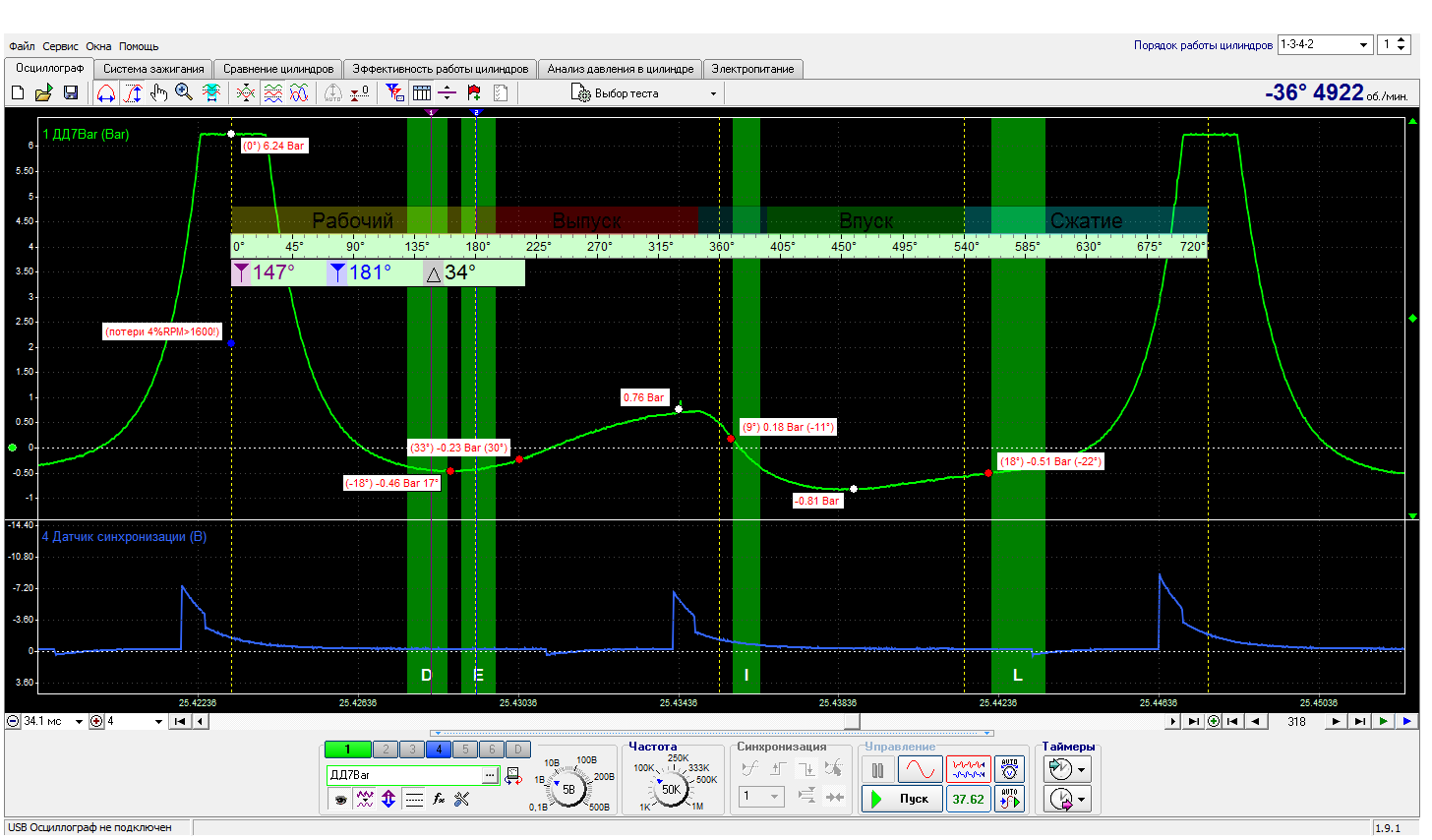Screen dimensions: 1432x840
Task: Open a file with the folder icon
Action: pos(43,92)
